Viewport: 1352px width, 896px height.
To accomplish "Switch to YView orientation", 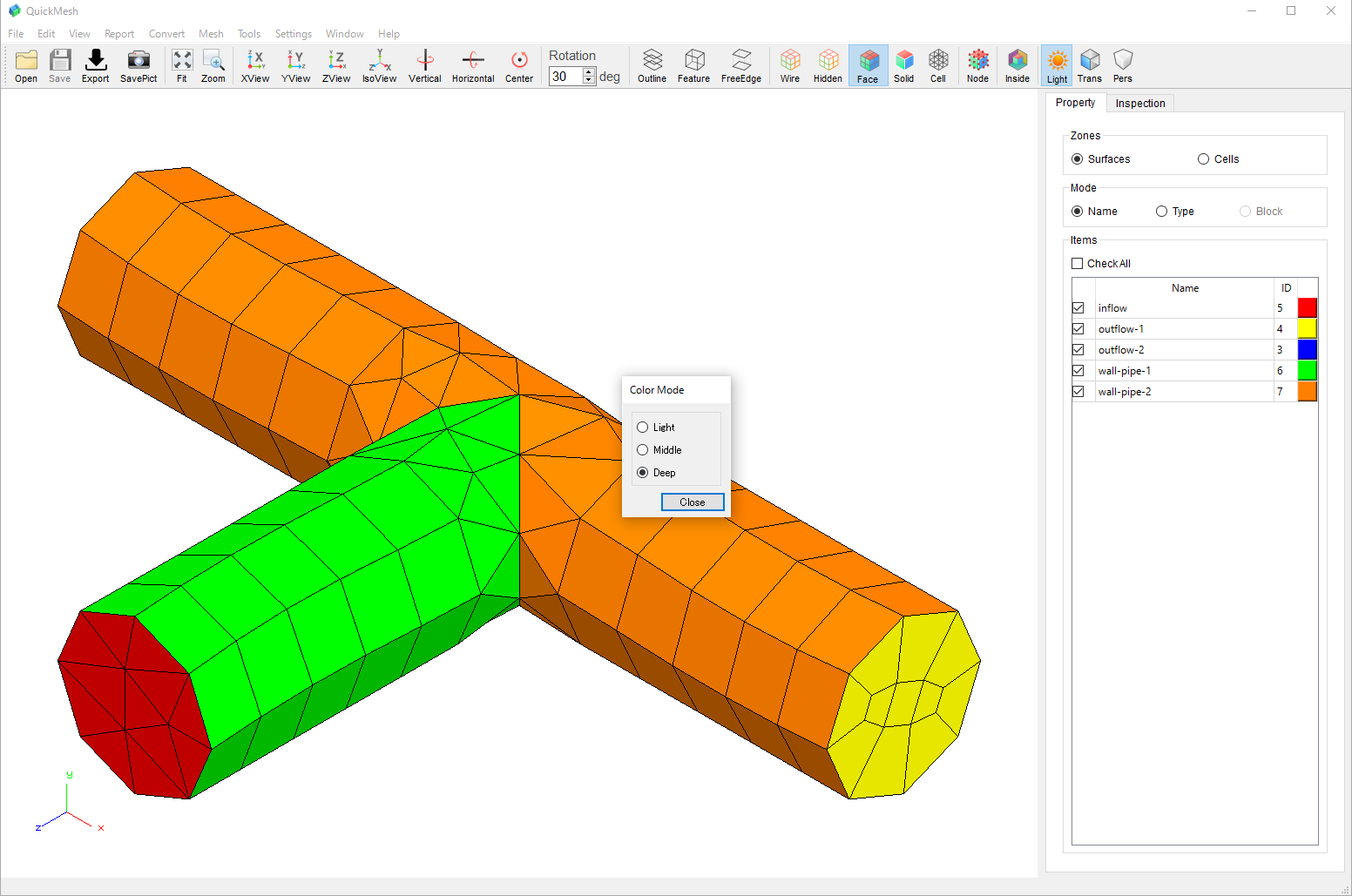I will pyautogui.click(x=296, y=66).
